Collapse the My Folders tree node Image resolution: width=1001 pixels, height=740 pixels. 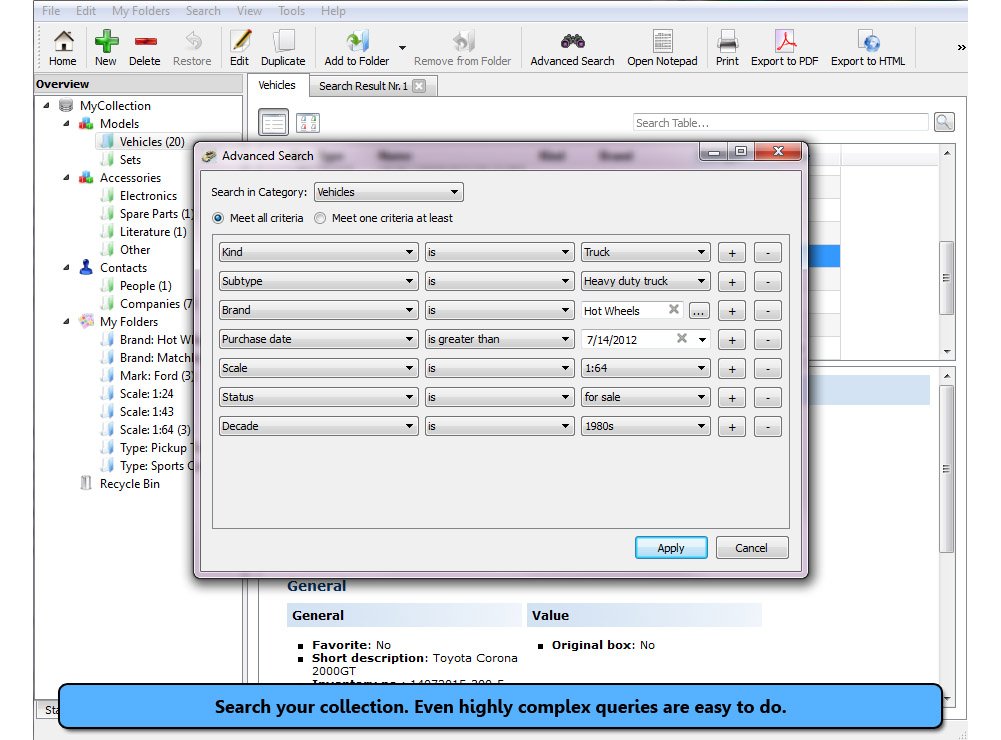66,321
